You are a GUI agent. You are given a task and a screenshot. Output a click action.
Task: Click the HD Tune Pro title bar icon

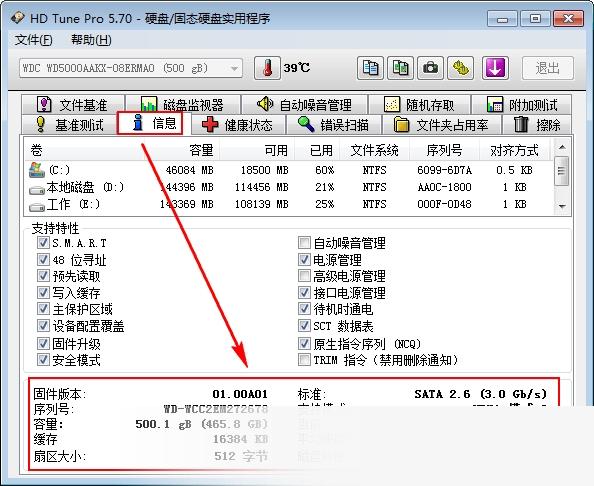(x=18, y=18)
